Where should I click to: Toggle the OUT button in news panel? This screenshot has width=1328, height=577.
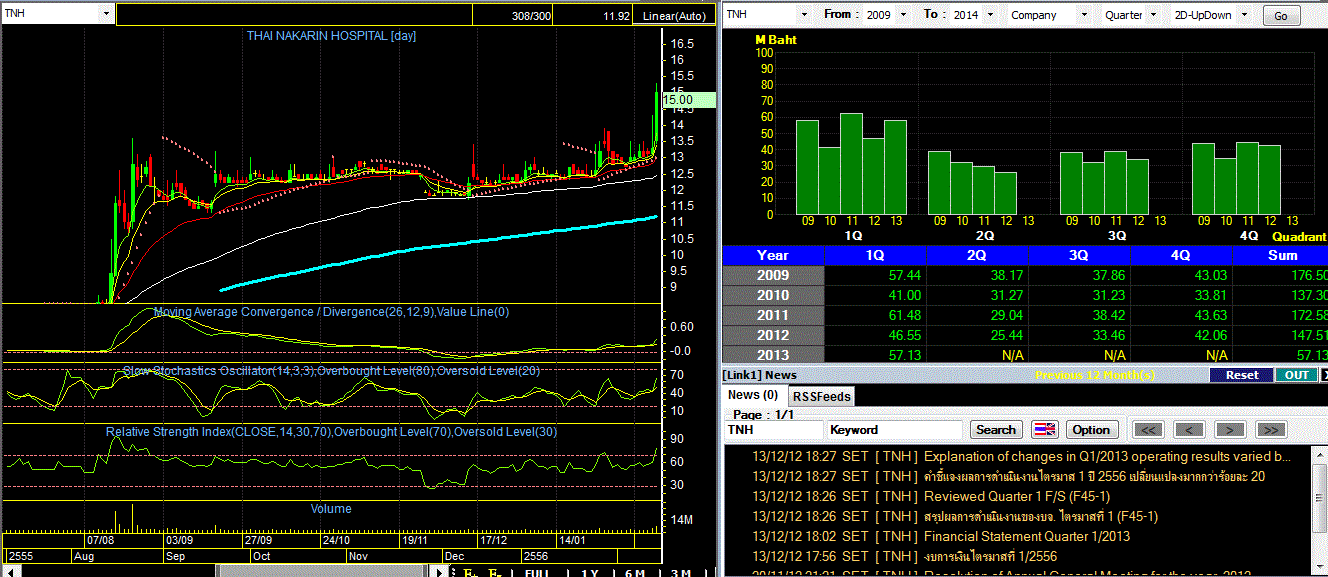[x=1296, y=375]
